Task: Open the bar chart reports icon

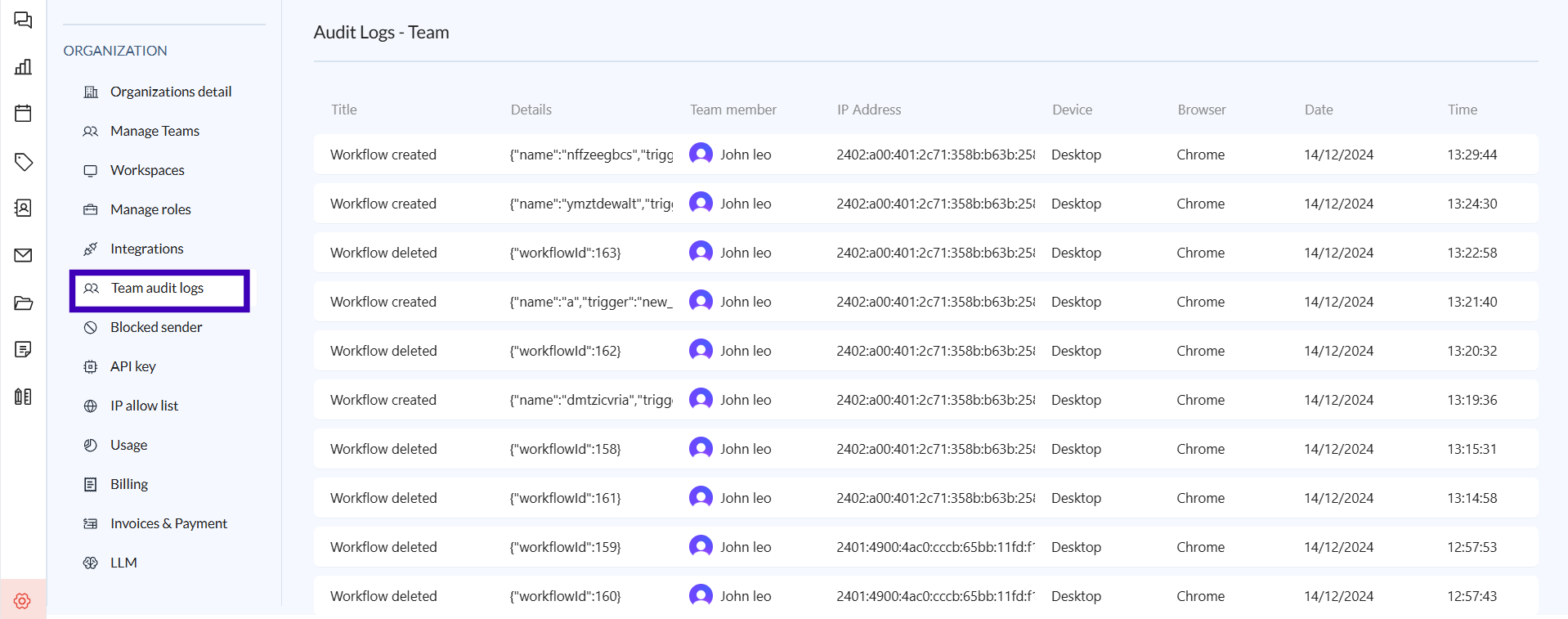Action: pyautogui.click(x=23, y=67)
